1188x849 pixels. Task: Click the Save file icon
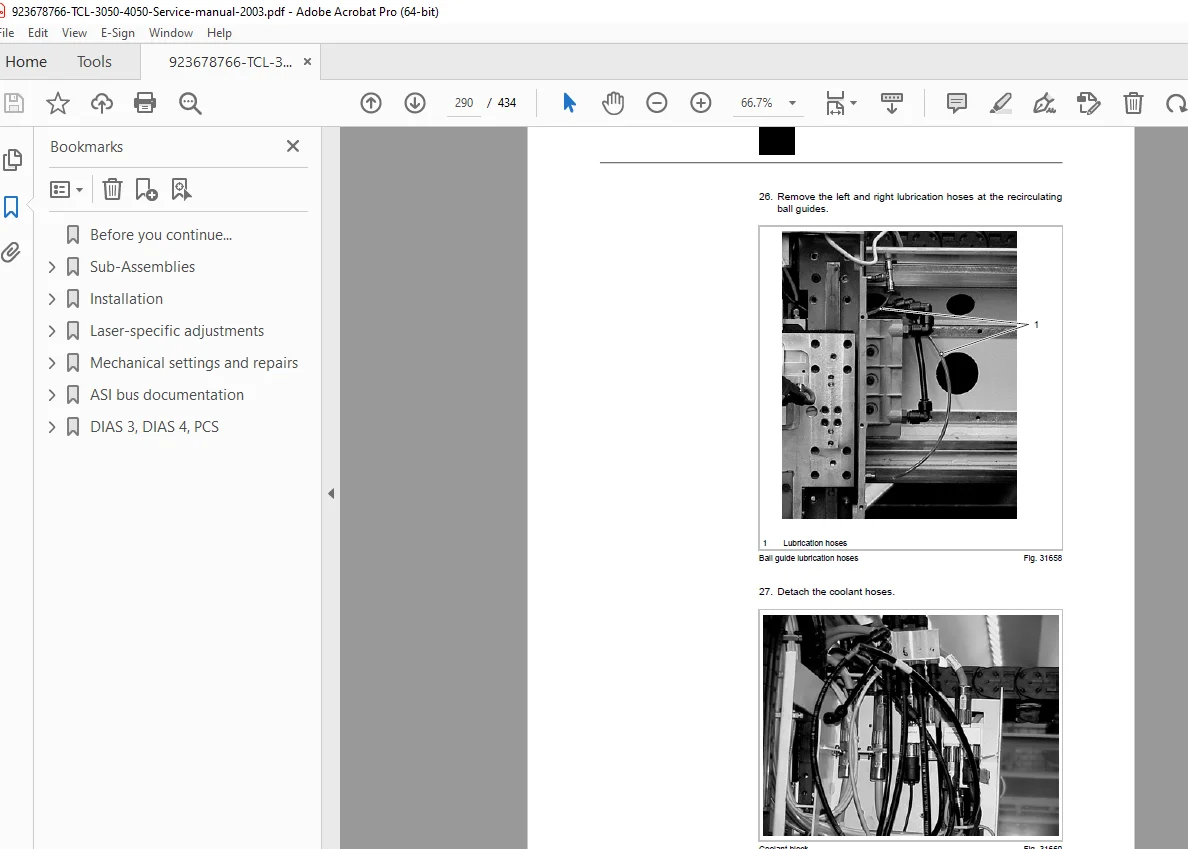14,103
